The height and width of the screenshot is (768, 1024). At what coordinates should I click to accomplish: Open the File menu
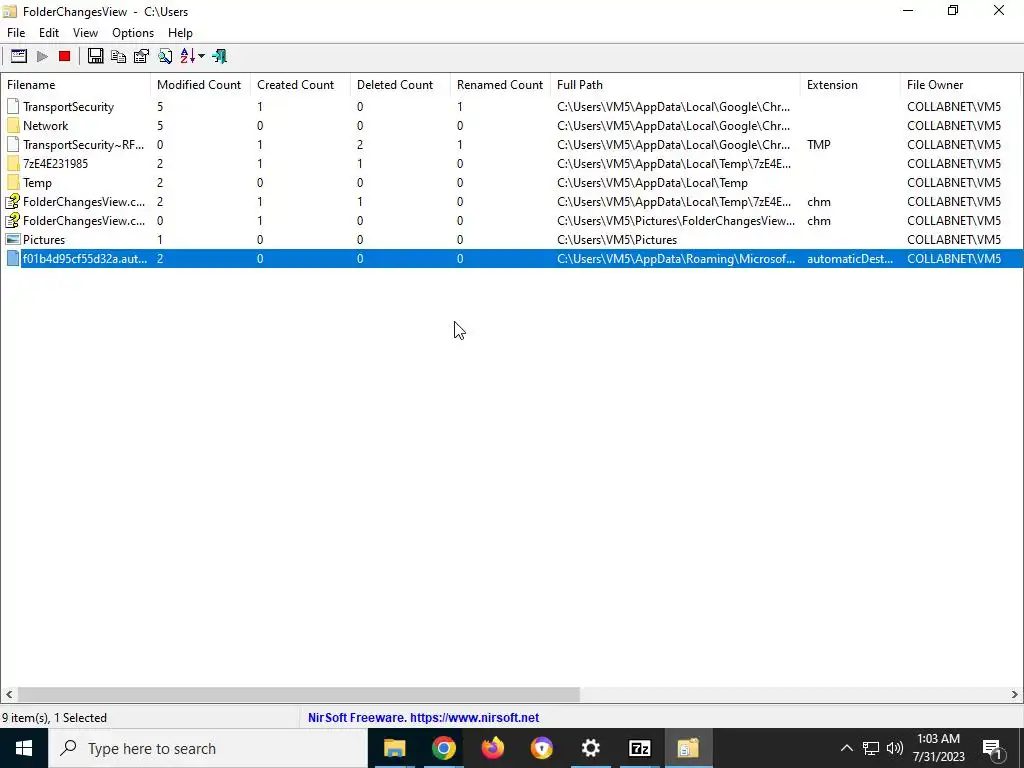pyautogui.click(x=16, y=33)
